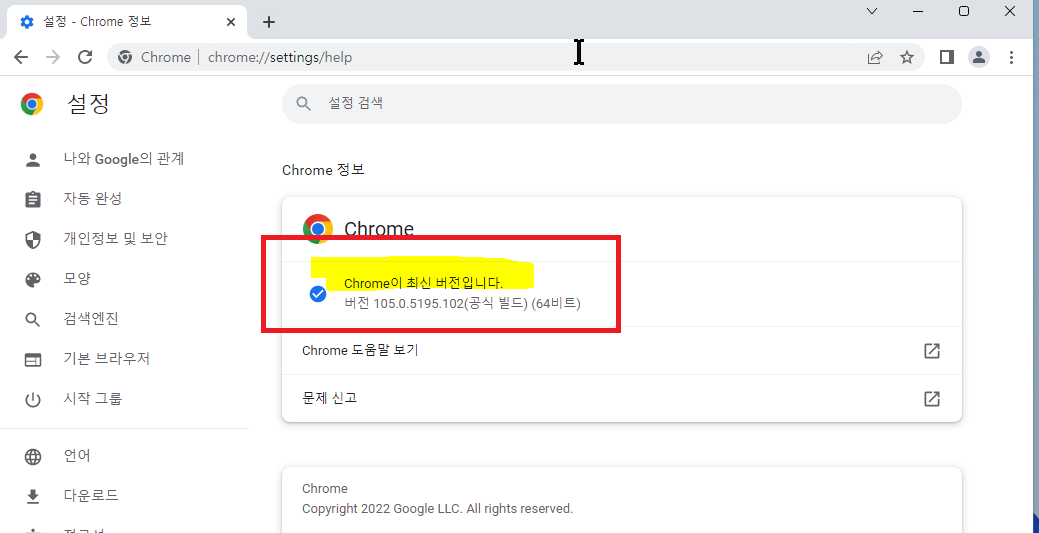Click the power icon for 시작 그룹
The width and height of the screenshot is (1039, 533).
32,400
